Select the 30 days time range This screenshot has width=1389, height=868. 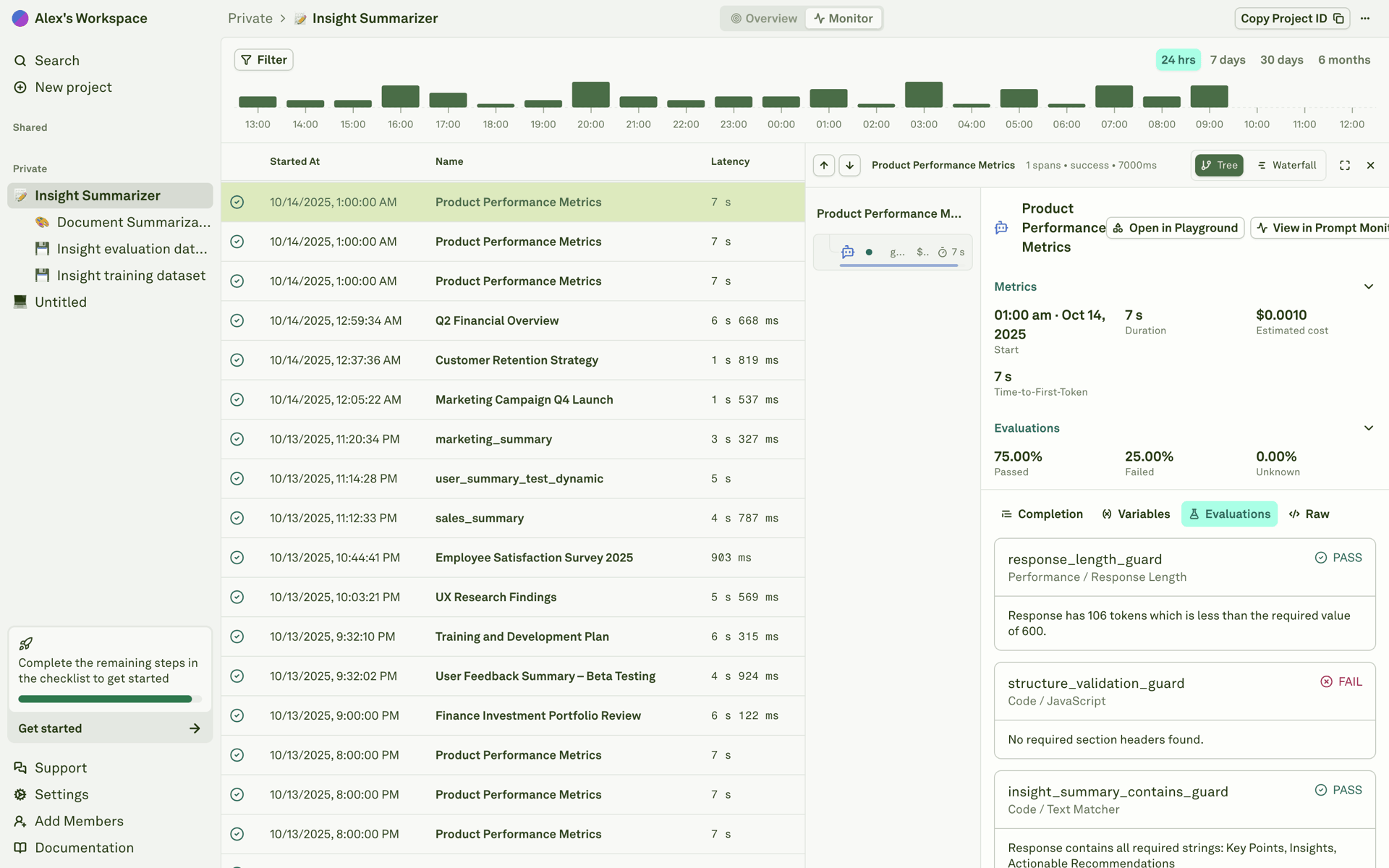(x=1281, y=59)
